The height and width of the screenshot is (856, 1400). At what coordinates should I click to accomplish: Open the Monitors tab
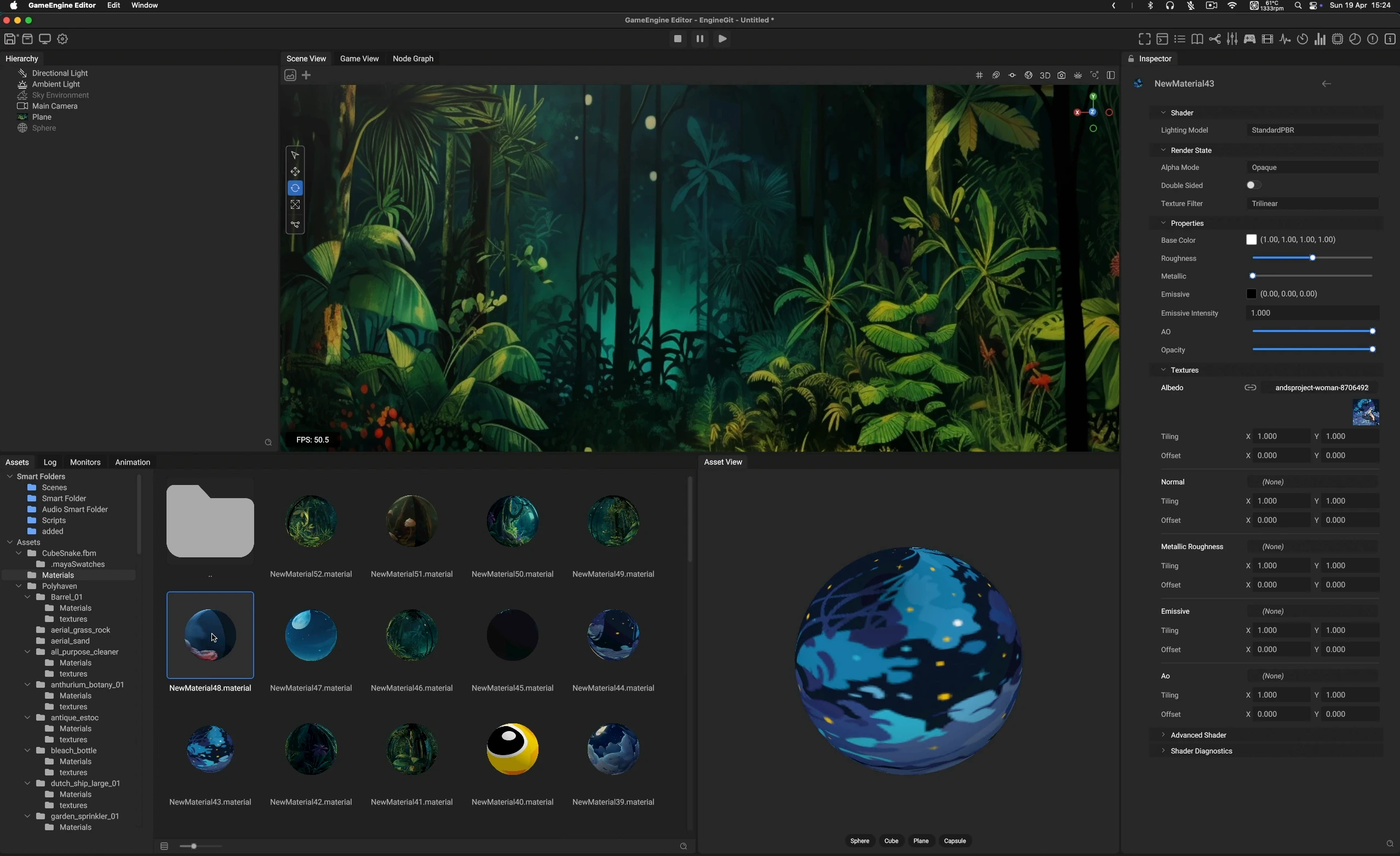pos(85,463)
